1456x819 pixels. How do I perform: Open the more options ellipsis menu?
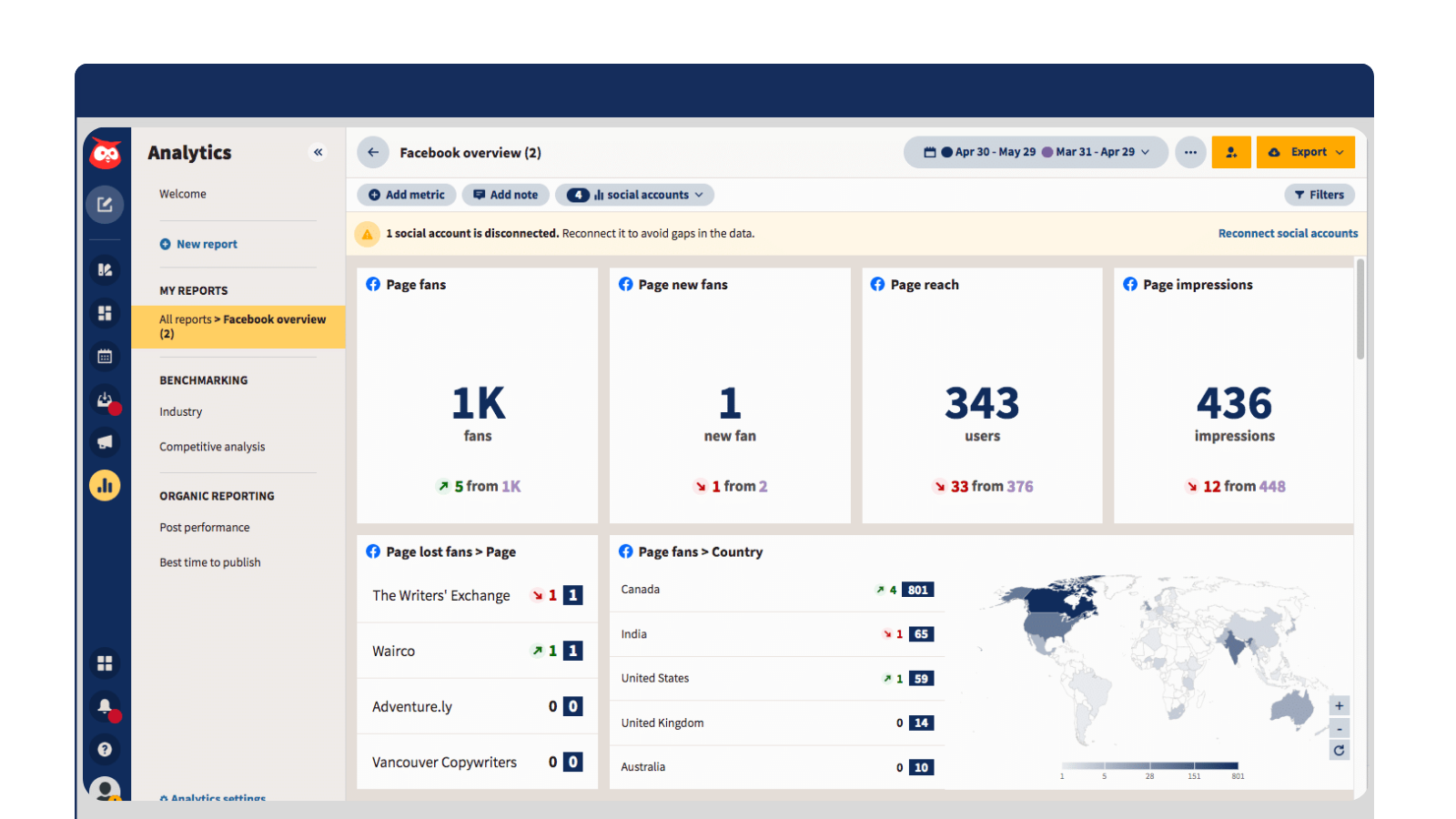[x=1190, y=152]
